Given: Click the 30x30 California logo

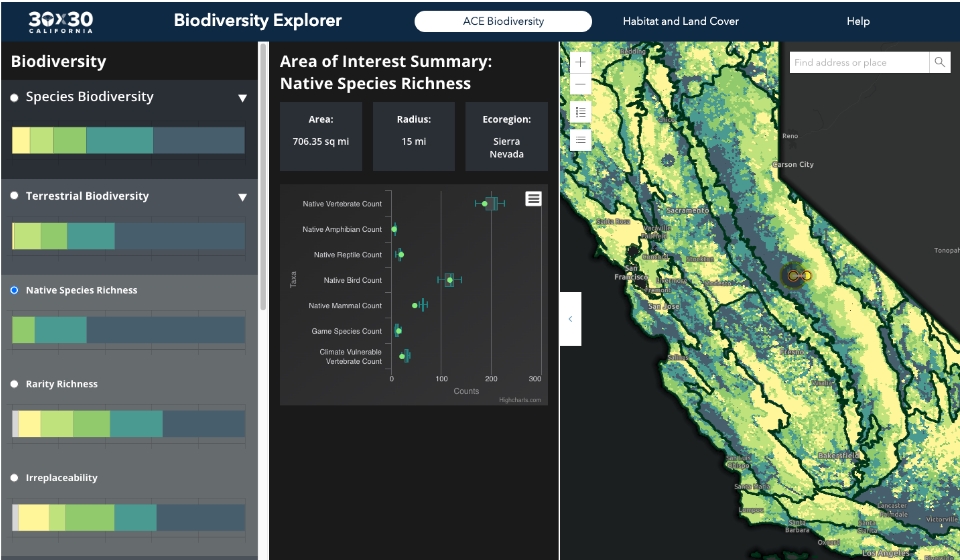Looking at the screenshot, I should (x=61, y=20).
